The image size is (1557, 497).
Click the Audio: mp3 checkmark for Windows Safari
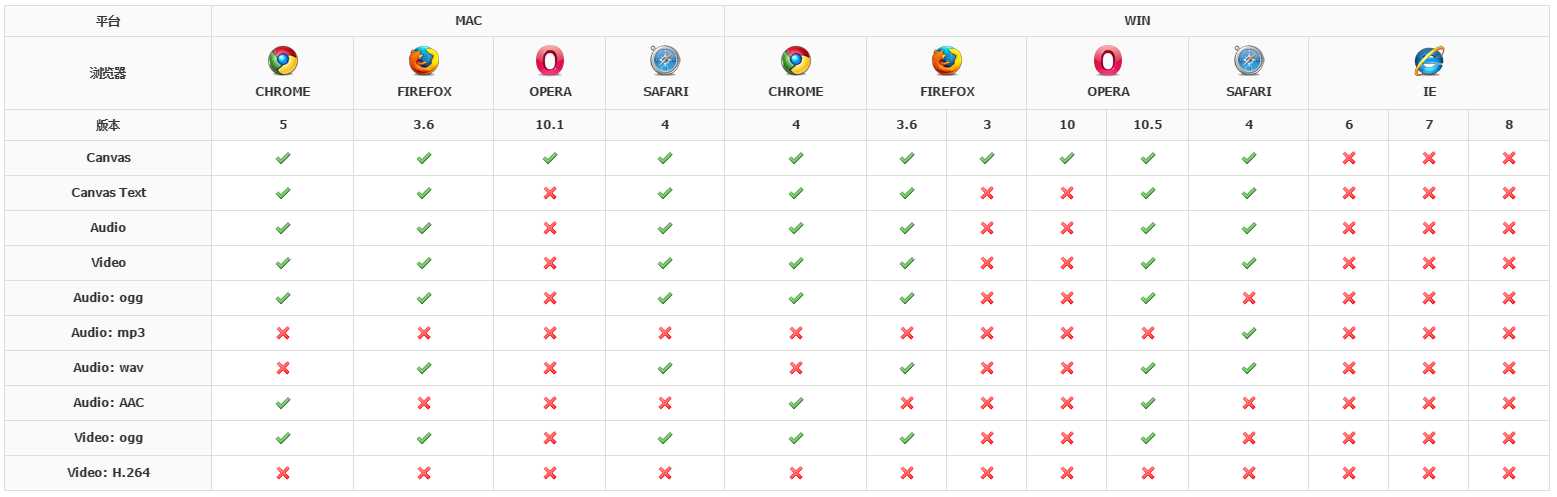(x=1248, y=333)
